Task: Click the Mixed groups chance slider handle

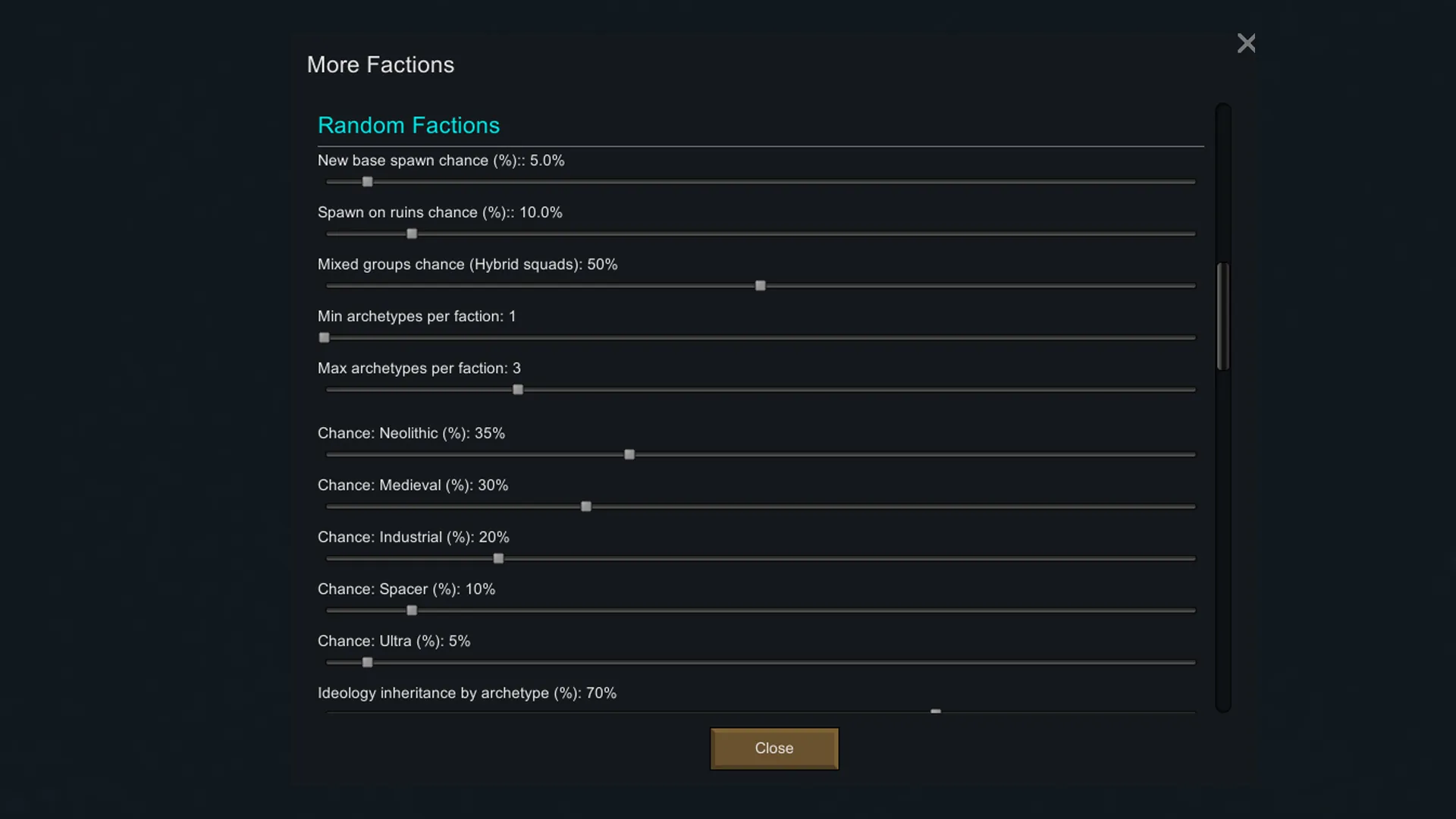Action: (x=761, y=286)
